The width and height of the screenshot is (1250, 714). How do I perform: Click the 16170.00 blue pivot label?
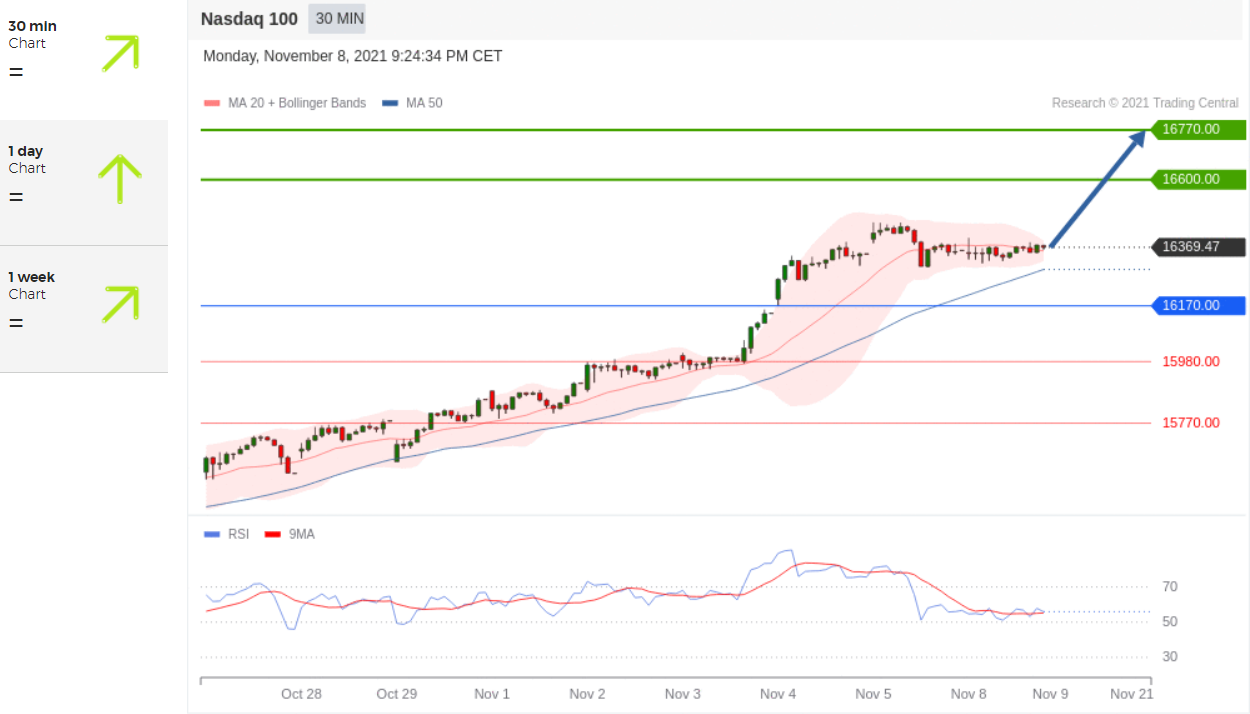(1198, 305)
